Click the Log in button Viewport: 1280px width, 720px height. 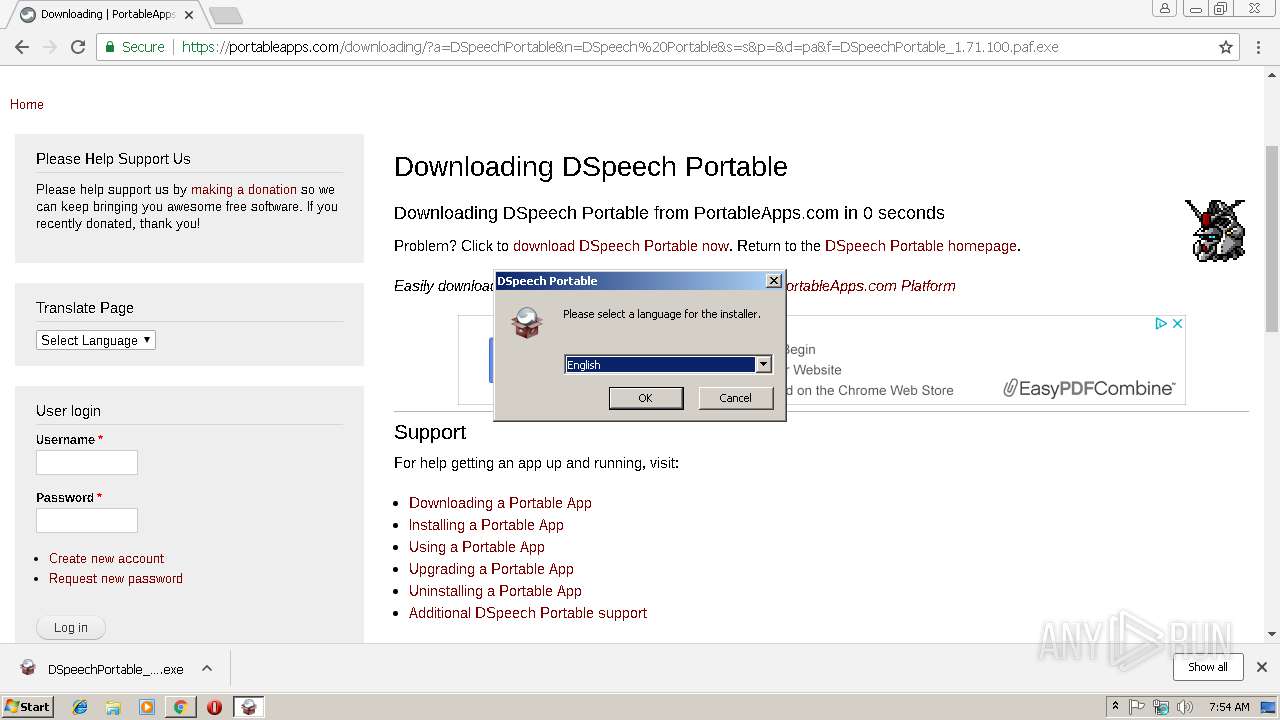coord(71,627)
